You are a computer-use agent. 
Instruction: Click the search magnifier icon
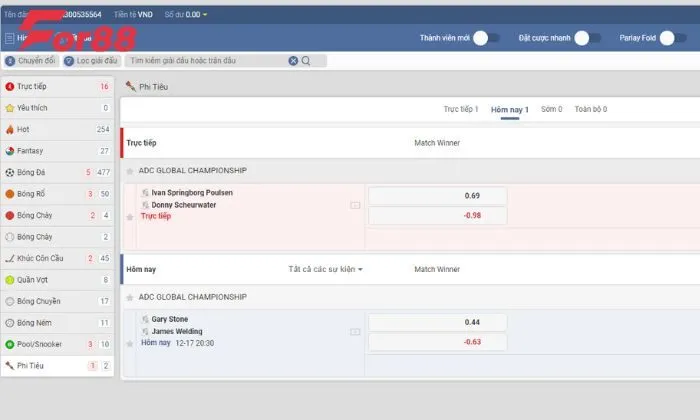tap(306, 61)
